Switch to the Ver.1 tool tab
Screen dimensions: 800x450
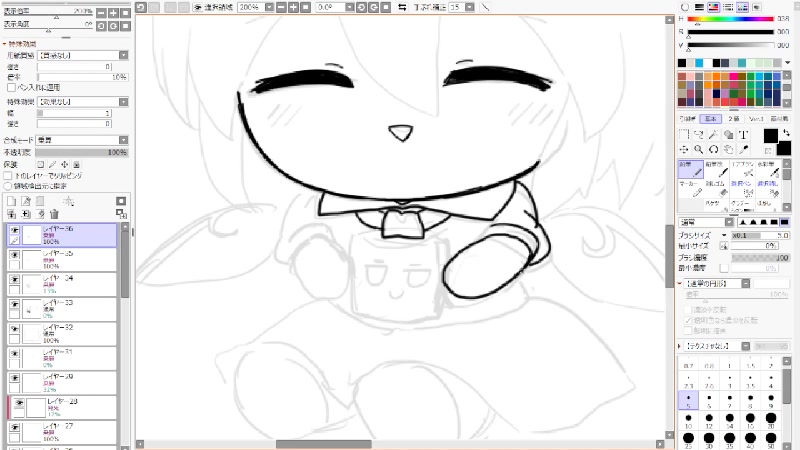pos(757,117)
